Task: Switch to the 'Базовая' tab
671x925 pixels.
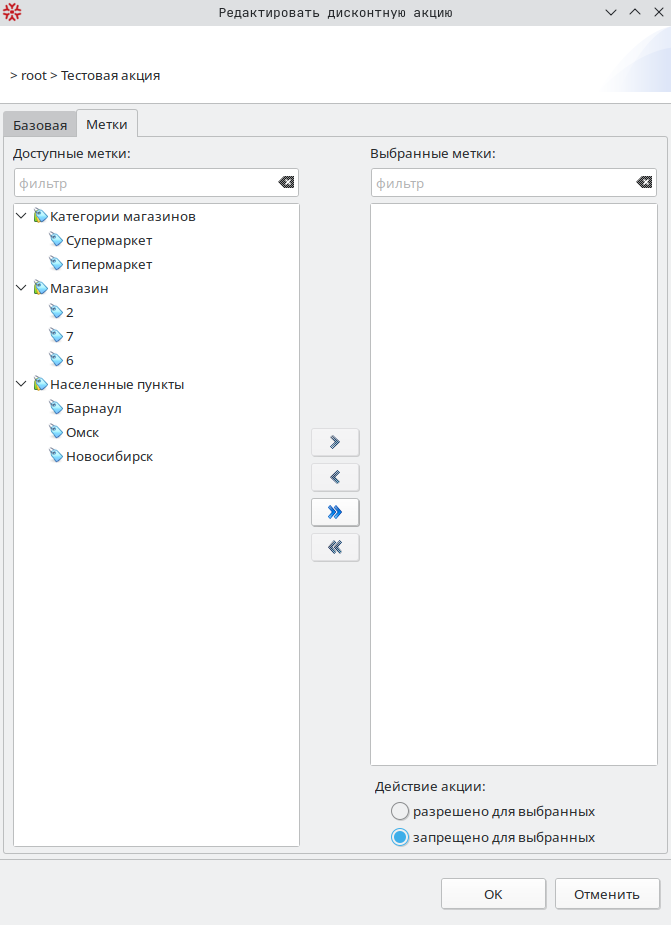Action: coord(40,125)
